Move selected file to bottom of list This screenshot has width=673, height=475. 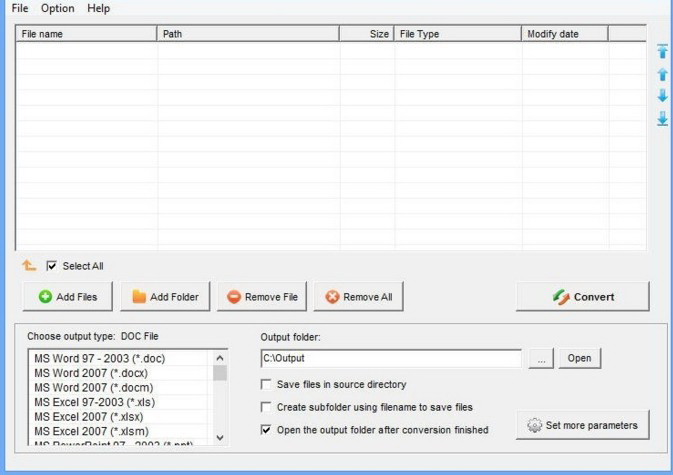tap(662, 118)
